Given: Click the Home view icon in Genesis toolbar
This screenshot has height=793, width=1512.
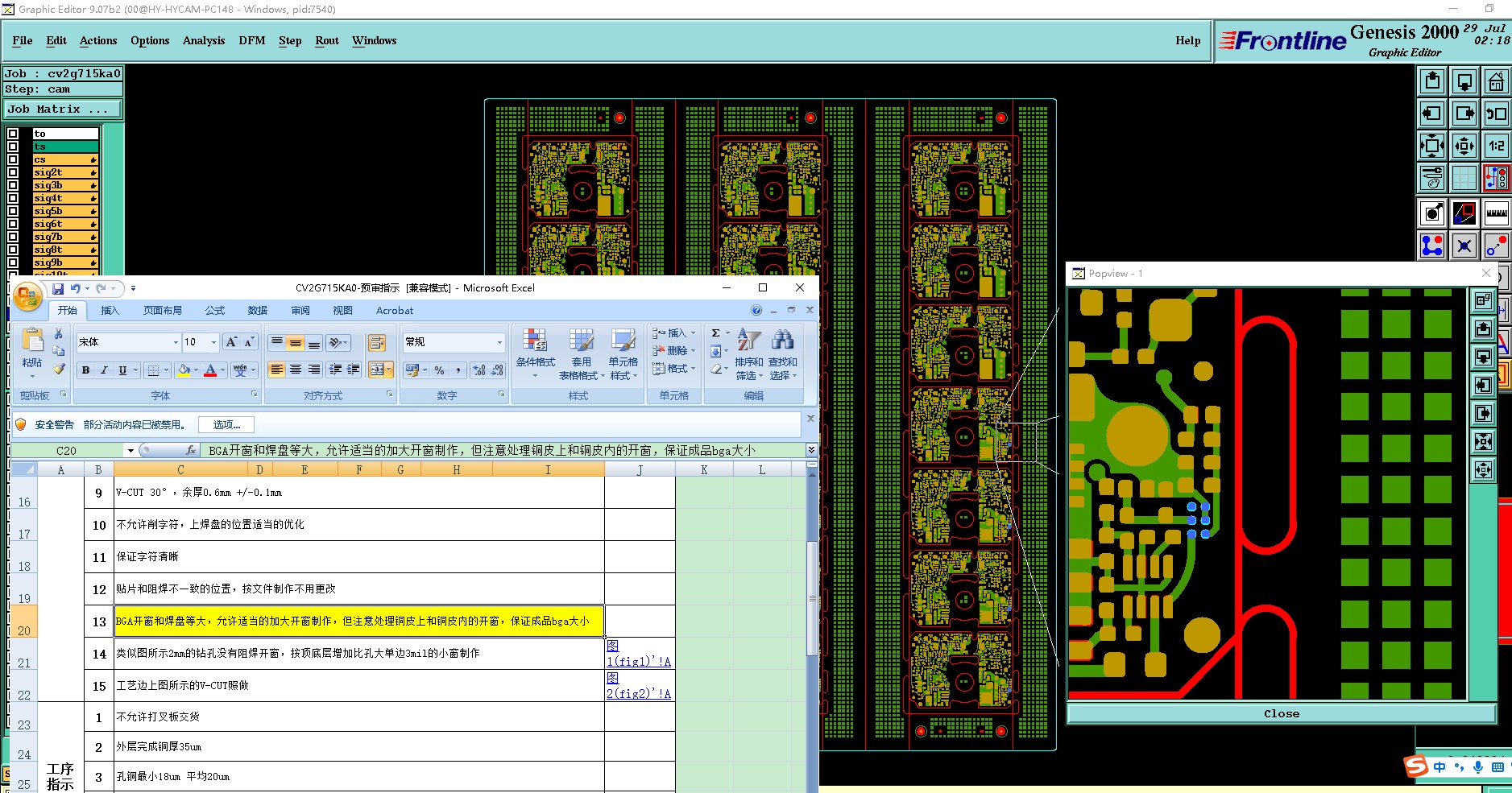Looking at the screenshot, I should (x=1496, y=81).
